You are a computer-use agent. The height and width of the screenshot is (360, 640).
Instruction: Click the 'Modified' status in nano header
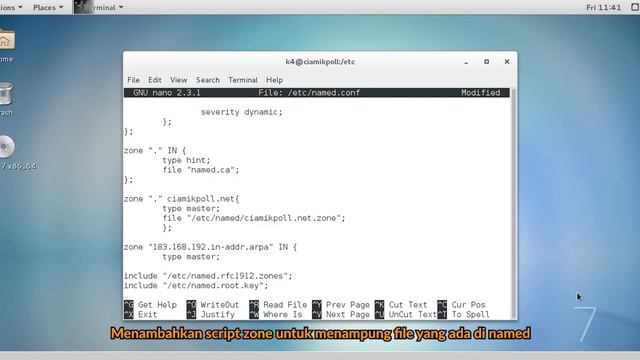480,93
